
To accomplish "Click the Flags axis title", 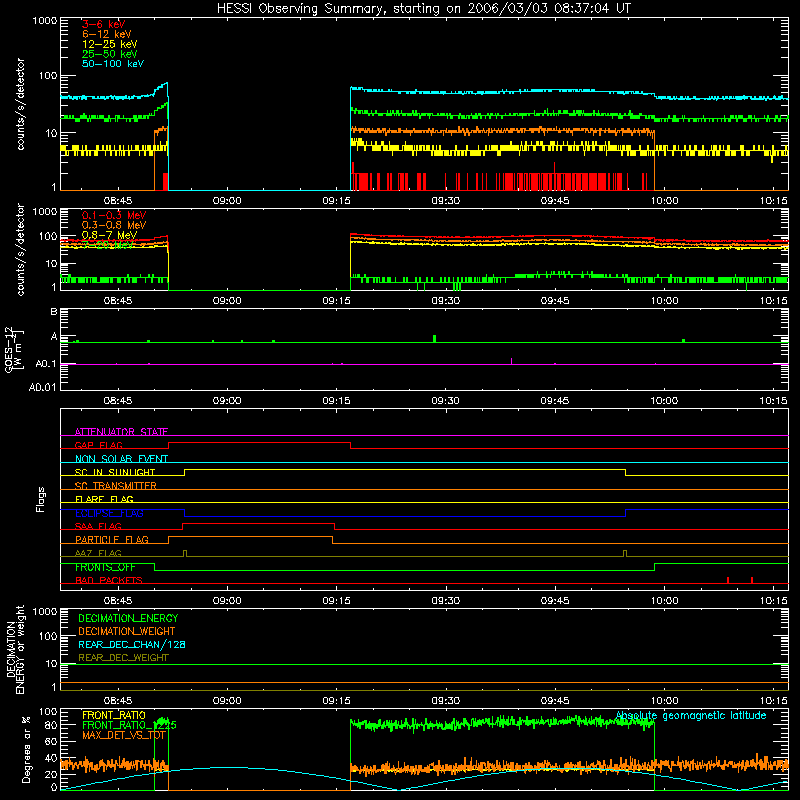I will pyautogui.click(x=41, y=499).
